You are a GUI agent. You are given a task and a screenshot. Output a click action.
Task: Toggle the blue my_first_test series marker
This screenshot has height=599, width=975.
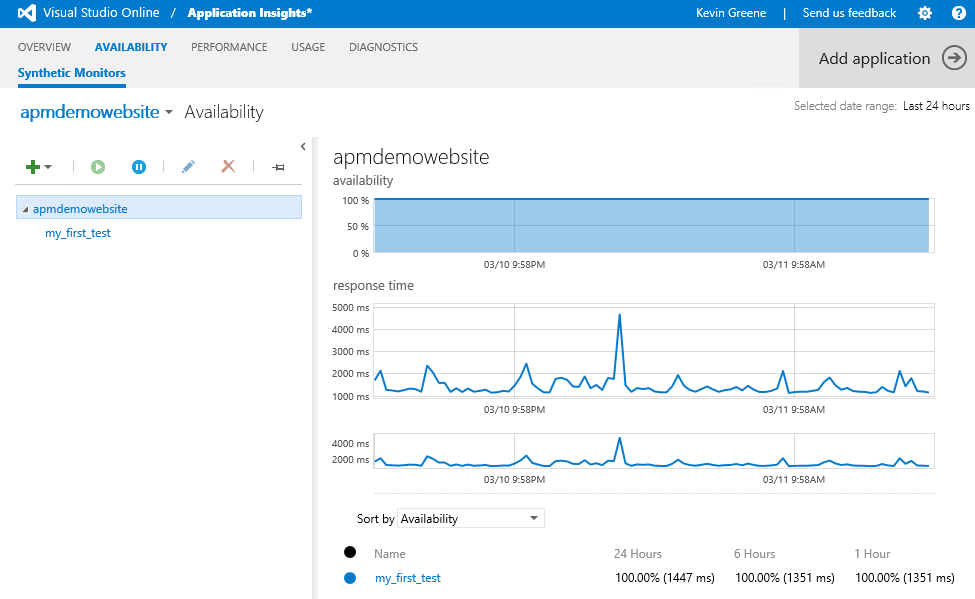349,577
